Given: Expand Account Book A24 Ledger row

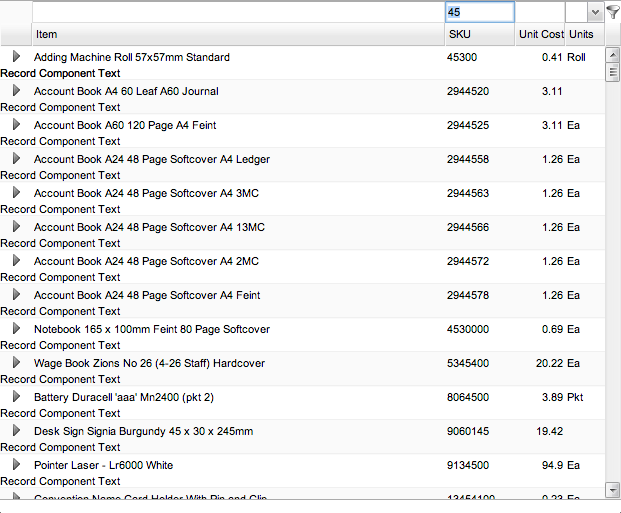Looking at the screenshot, I should (16, 159).
